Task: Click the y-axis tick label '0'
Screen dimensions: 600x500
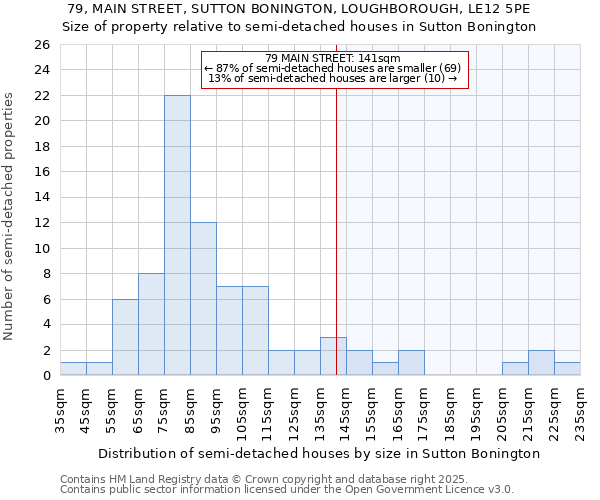Action: 47,375
